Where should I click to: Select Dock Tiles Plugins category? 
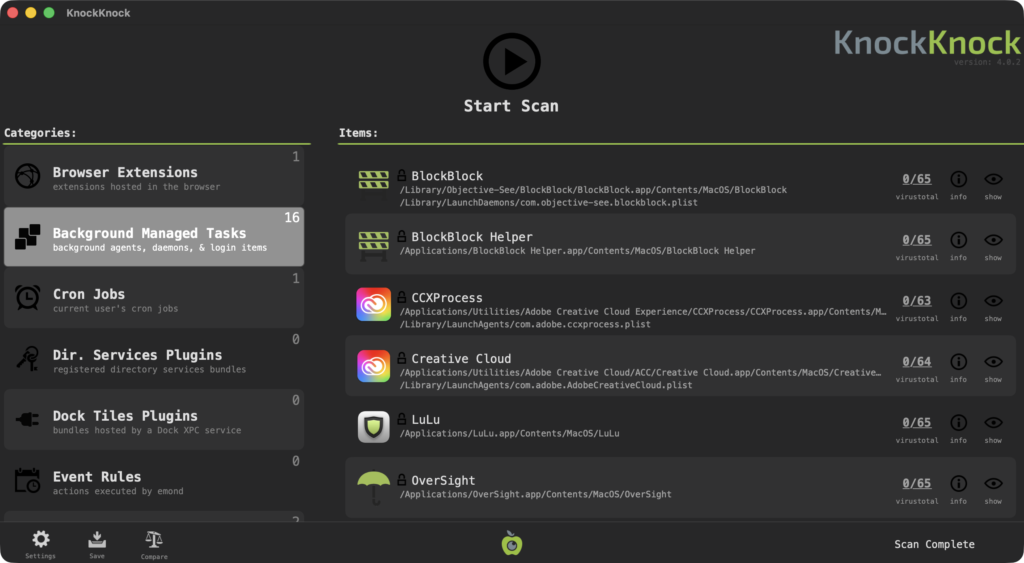click(x=154, y=419)
